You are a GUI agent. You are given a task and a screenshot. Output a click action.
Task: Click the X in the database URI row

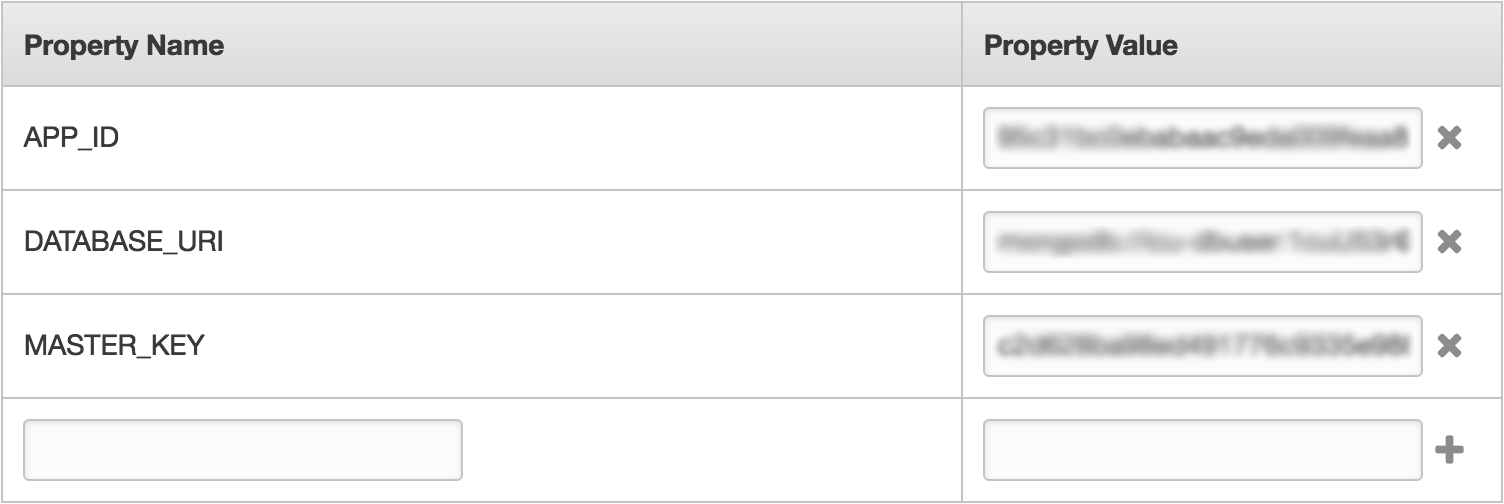1449,242
